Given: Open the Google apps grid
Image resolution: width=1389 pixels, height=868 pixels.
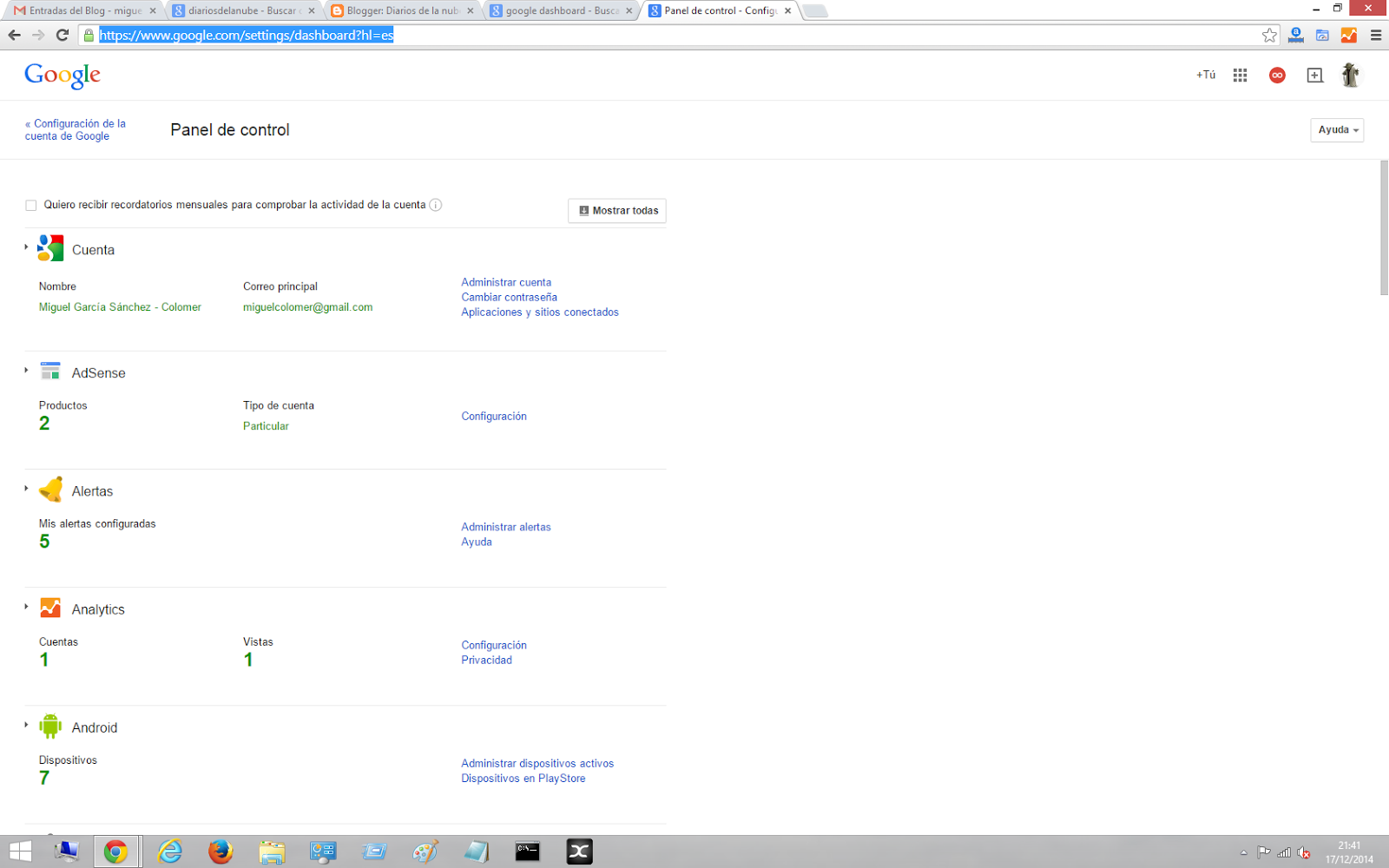Looking at the screenshot, I should pos(1240,76).
